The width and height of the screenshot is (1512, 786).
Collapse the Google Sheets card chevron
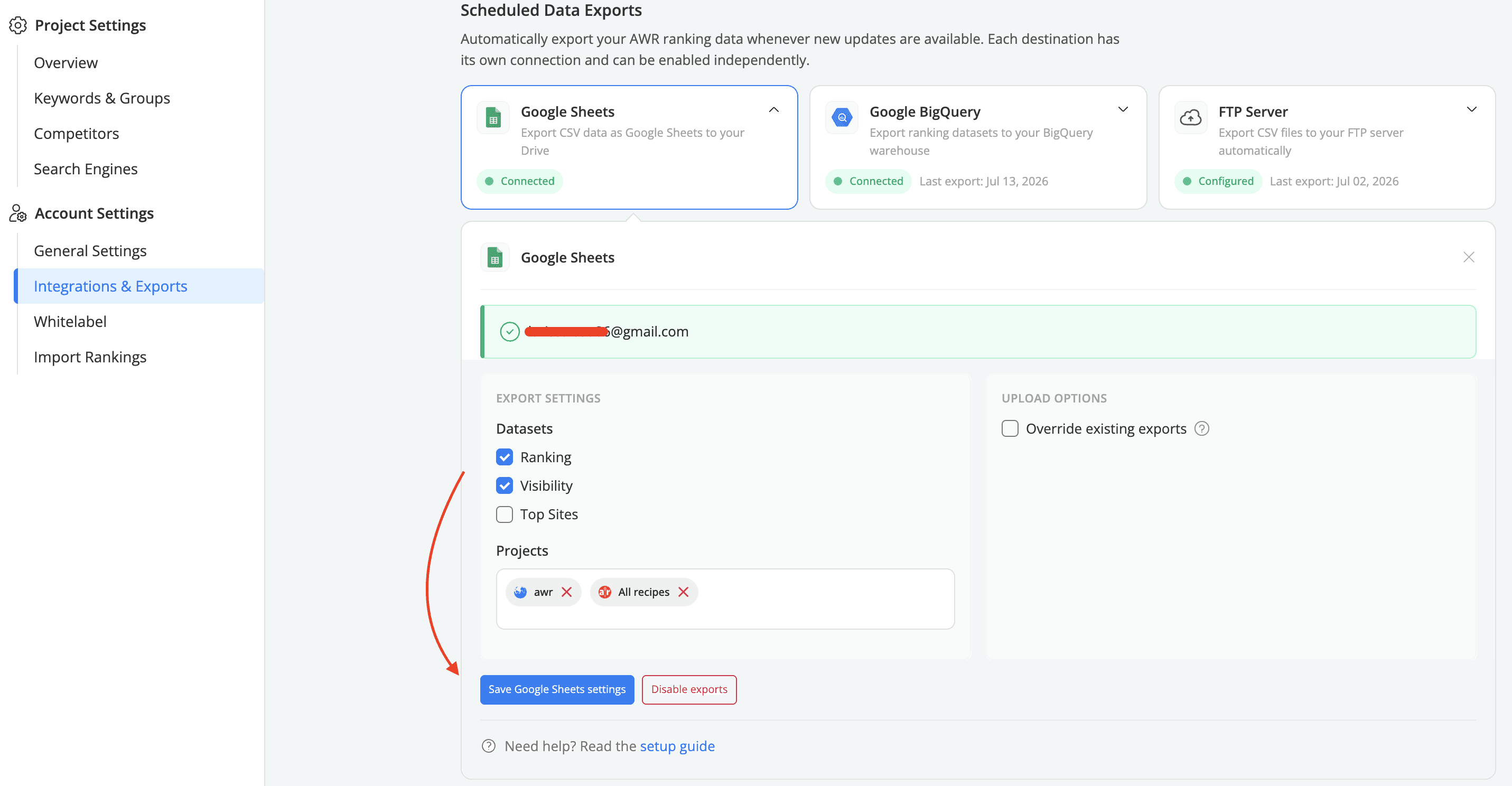(x=773, y=110)
